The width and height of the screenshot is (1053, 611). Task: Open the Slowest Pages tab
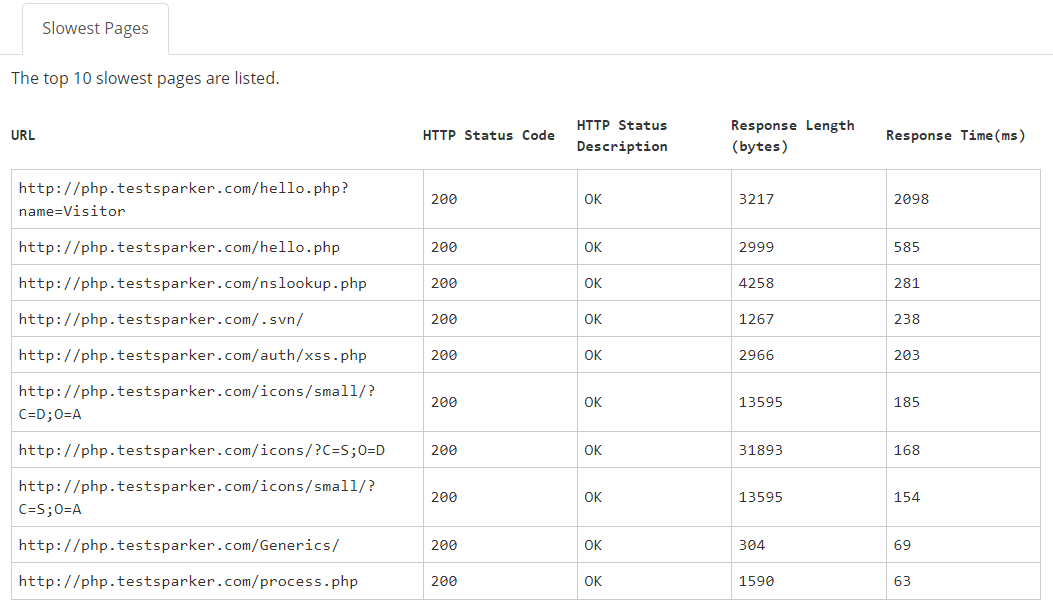[95, 29]
